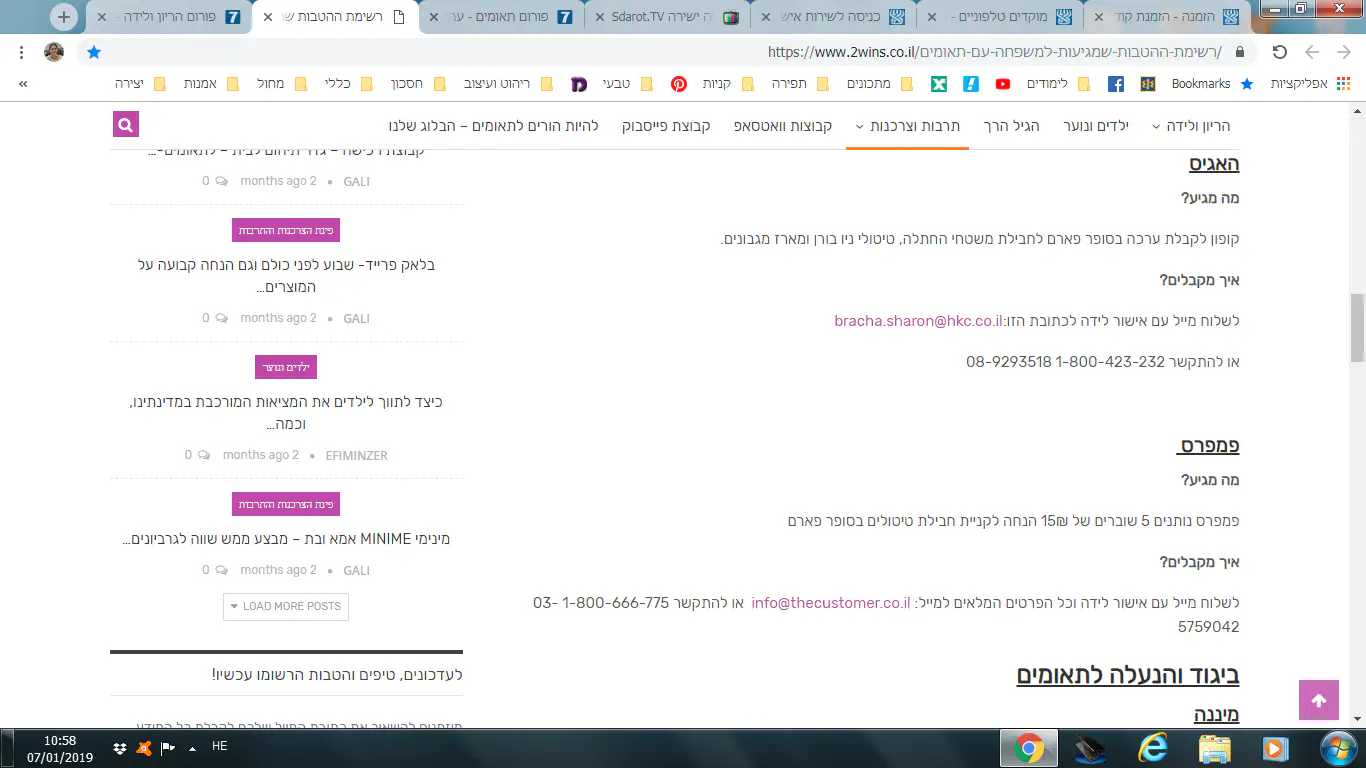The height and width of the screenshot is (768, 1366).
Task: Click the info@thecustomer.co.il email link
Action: coord(831,603)
